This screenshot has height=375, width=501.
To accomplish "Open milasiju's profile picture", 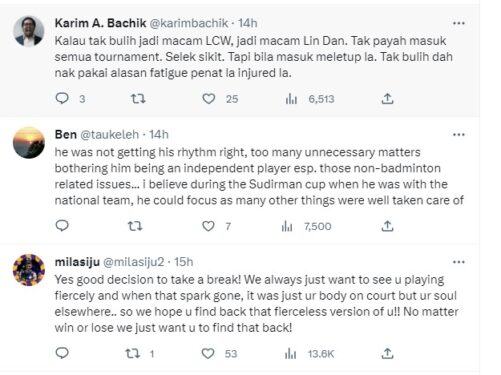I will click(x=29, y=270).
